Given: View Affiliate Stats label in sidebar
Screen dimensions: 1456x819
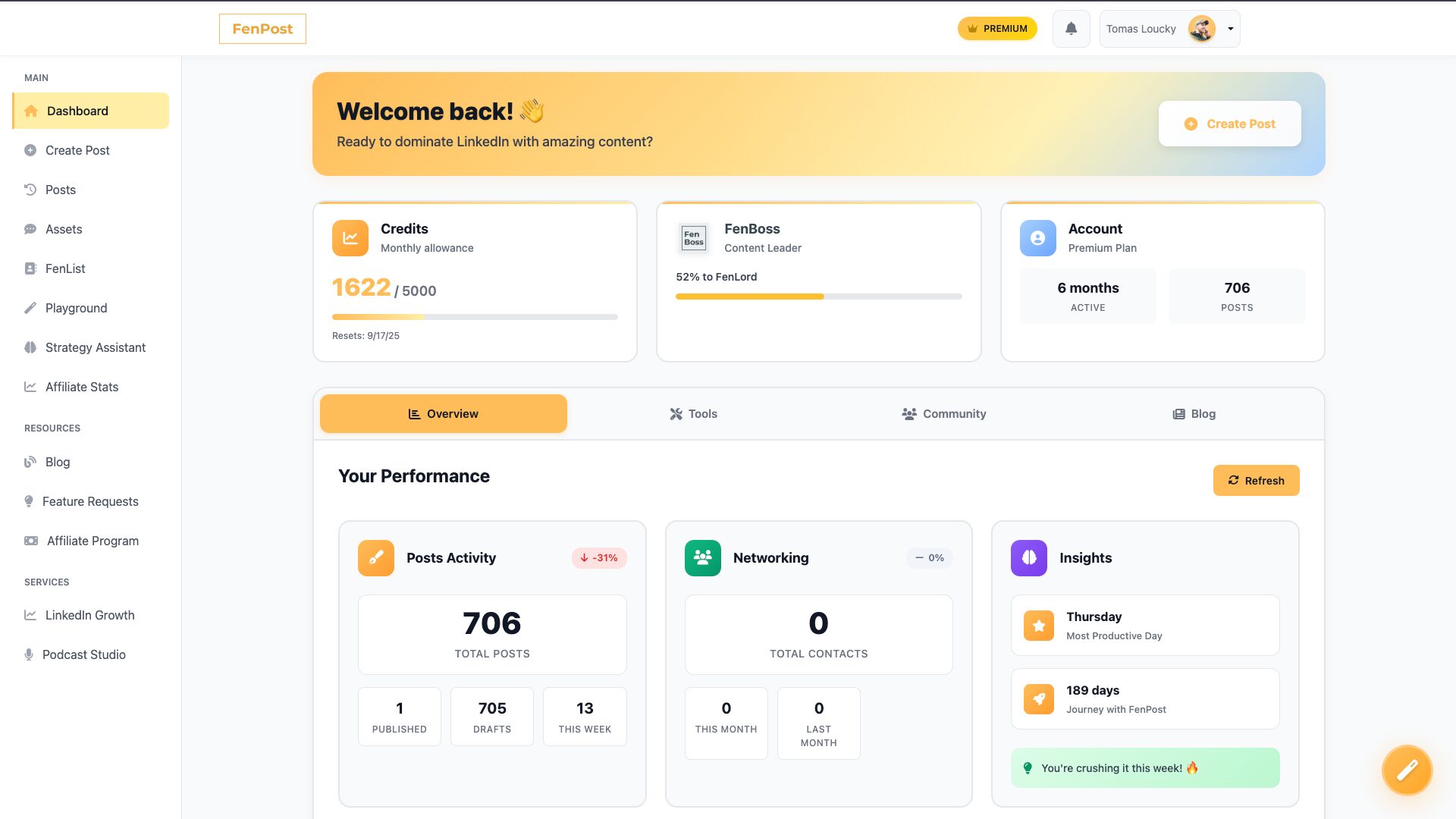Looking at the screenshot, I should [x=82, y=387].
